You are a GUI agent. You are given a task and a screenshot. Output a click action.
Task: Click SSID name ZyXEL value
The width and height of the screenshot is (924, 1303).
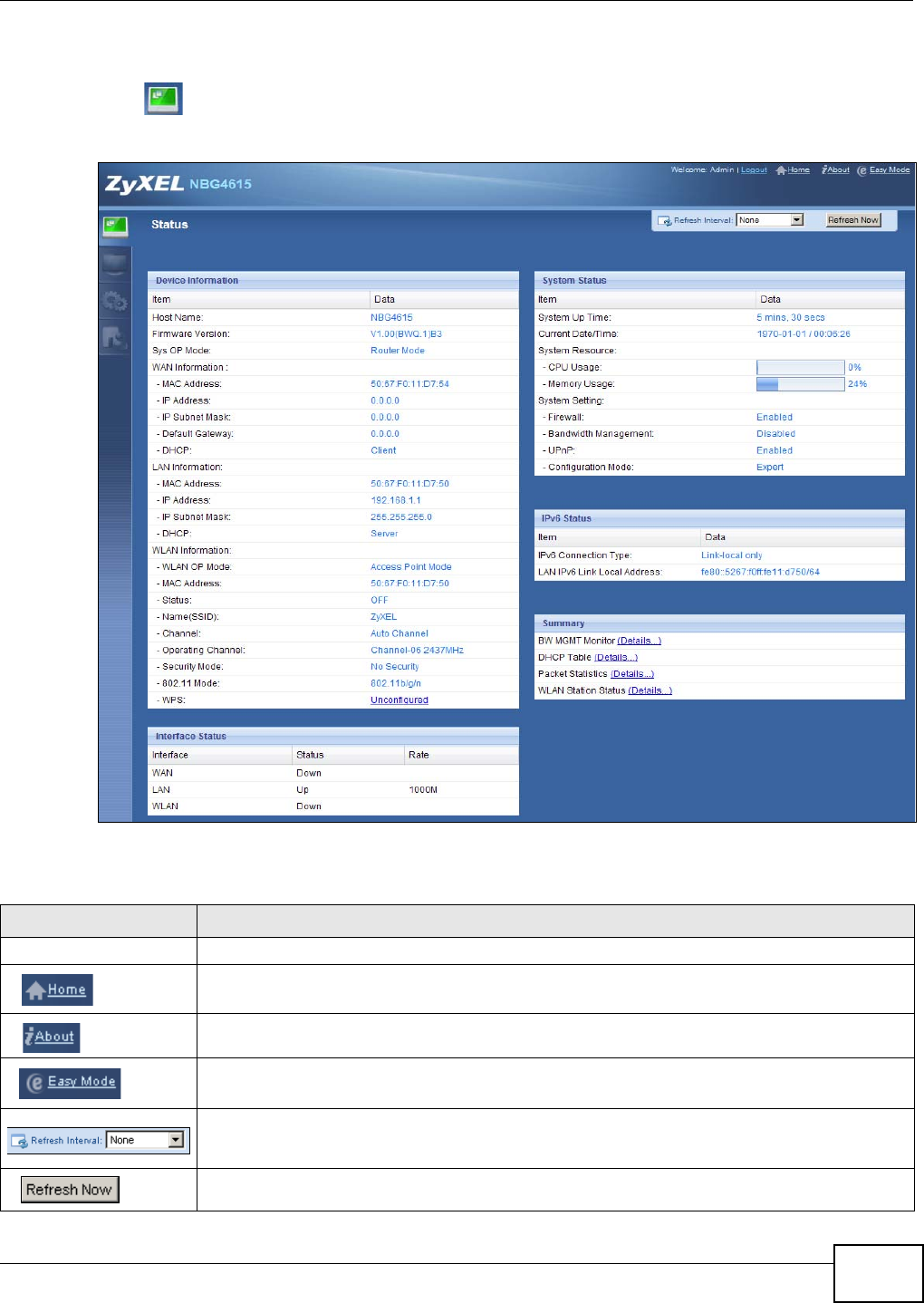pos(383,616)
